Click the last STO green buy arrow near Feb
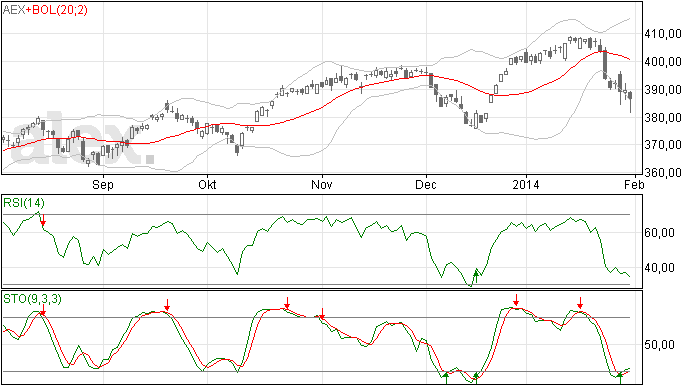Screen dimensions: 690x387 620,378
